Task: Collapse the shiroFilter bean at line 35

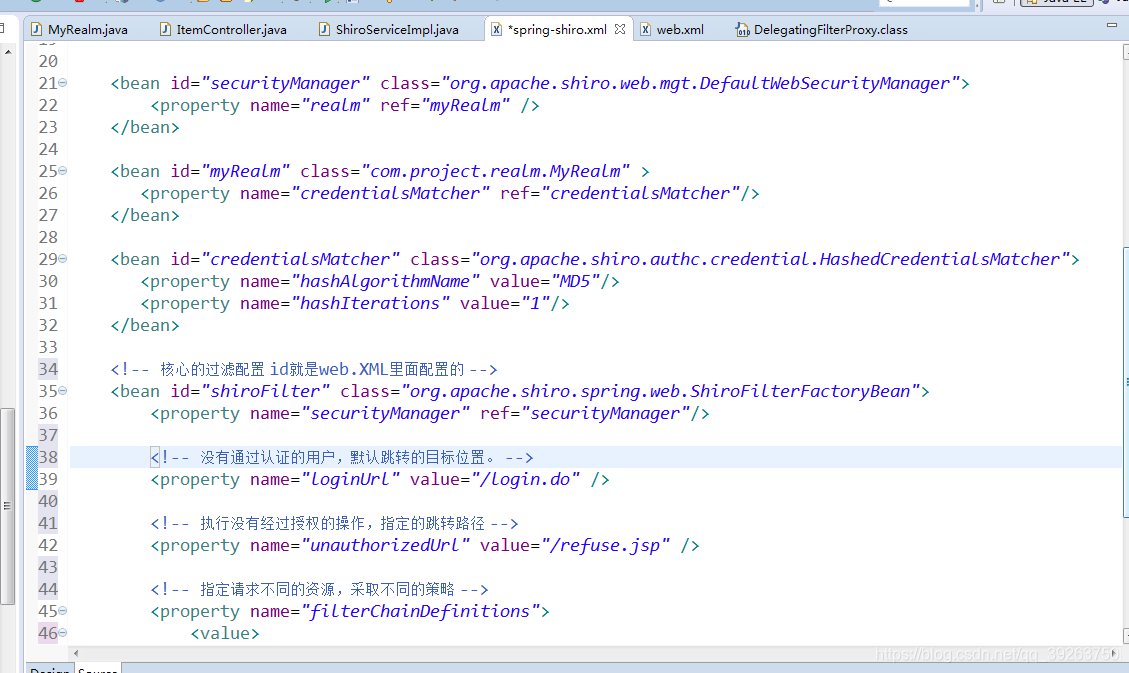Action: click(63, 391)
